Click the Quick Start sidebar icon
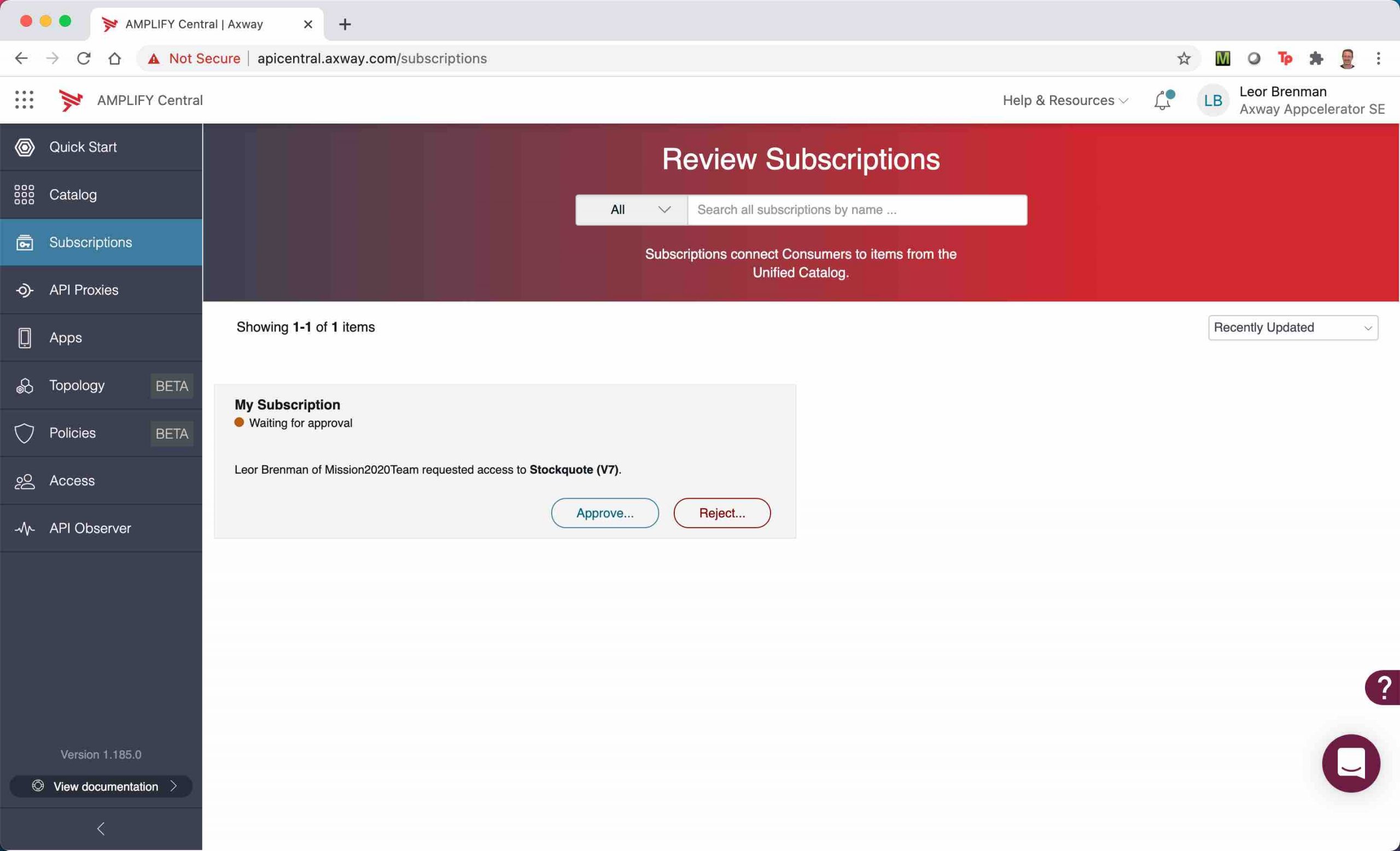The image size is (1400, 851). (x=25, y=147)
